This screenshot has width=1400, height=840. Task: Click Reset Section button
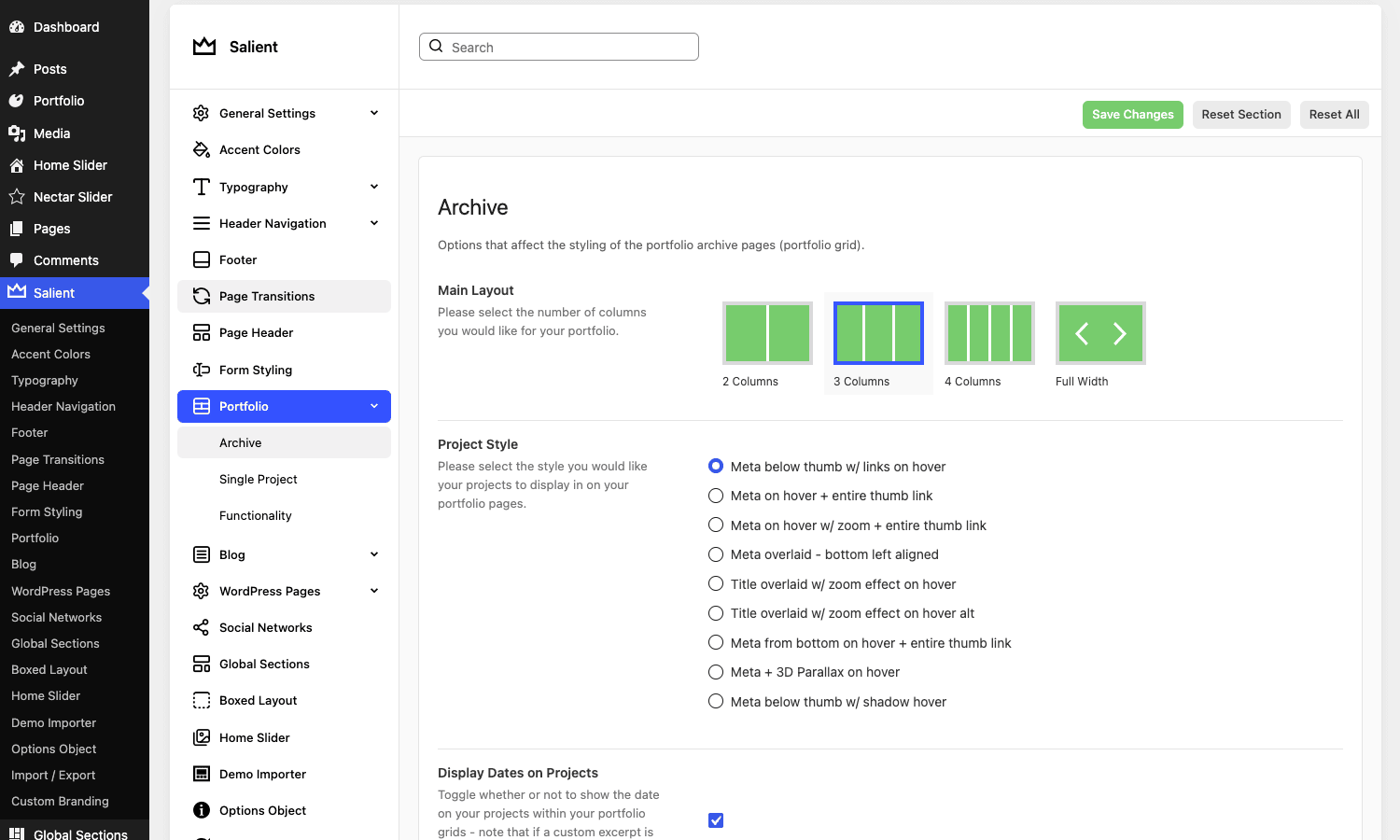click(1241, 115)
